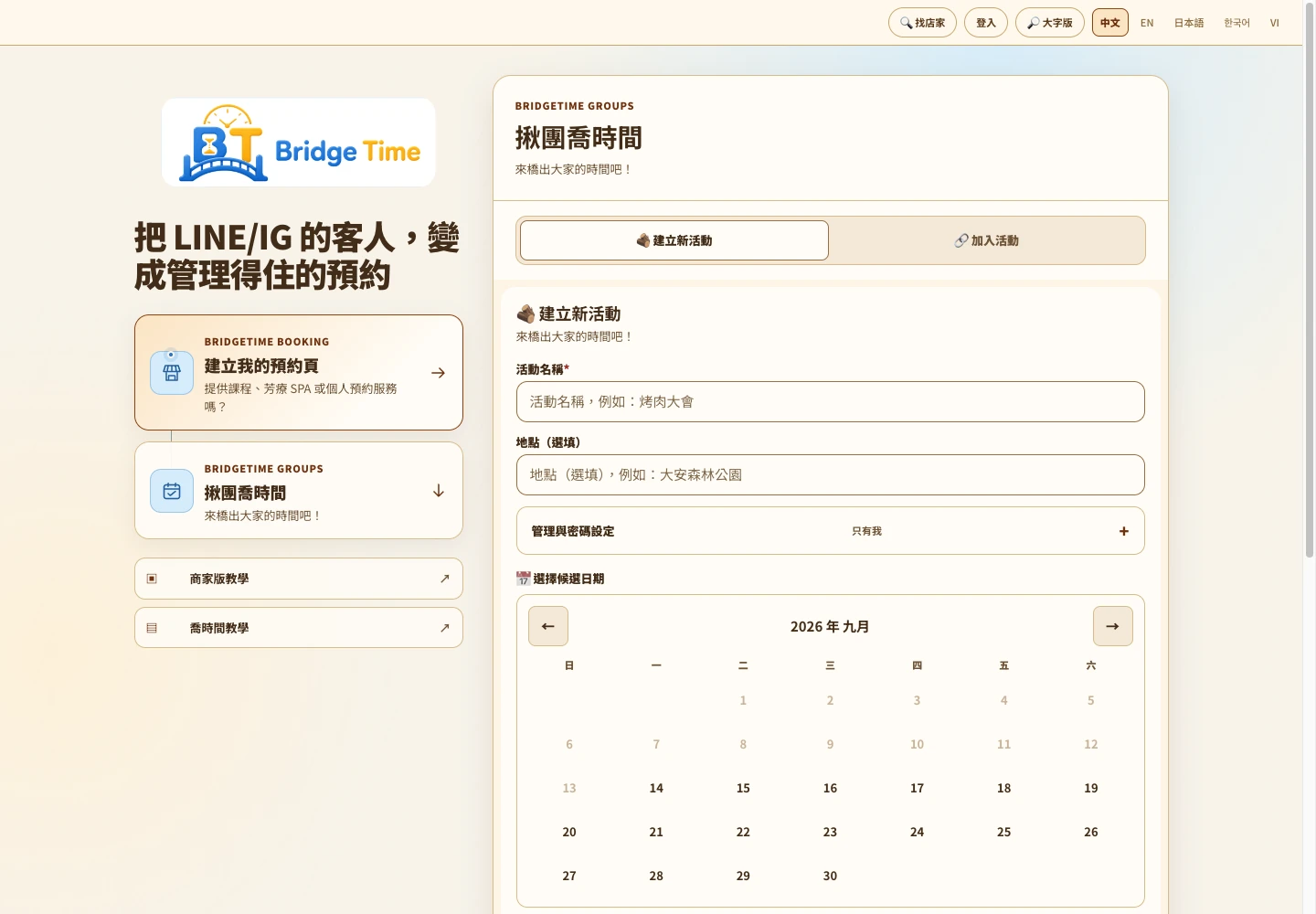The image size is (1316, 914).
Task: Click the down arrow on 揪團喬時間 card
Action: 439,491
